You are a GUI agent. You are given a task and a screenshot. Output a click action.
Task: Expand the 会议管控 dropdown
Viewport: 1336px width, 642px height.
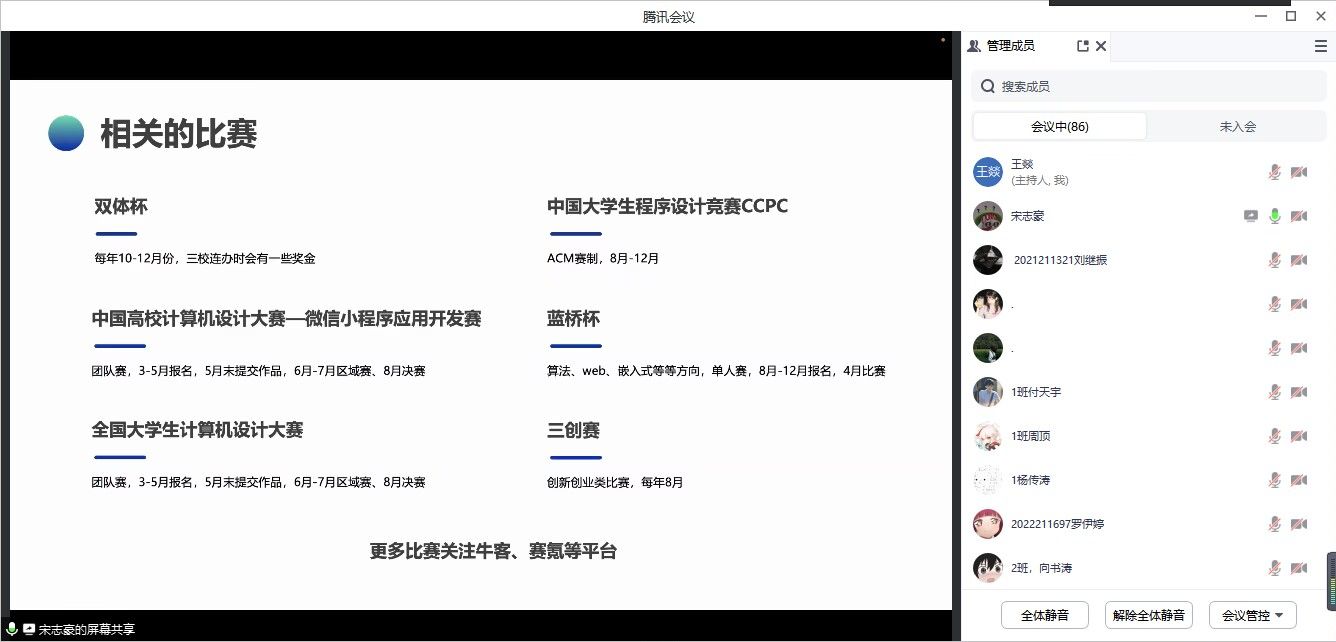coord(1252,615)
